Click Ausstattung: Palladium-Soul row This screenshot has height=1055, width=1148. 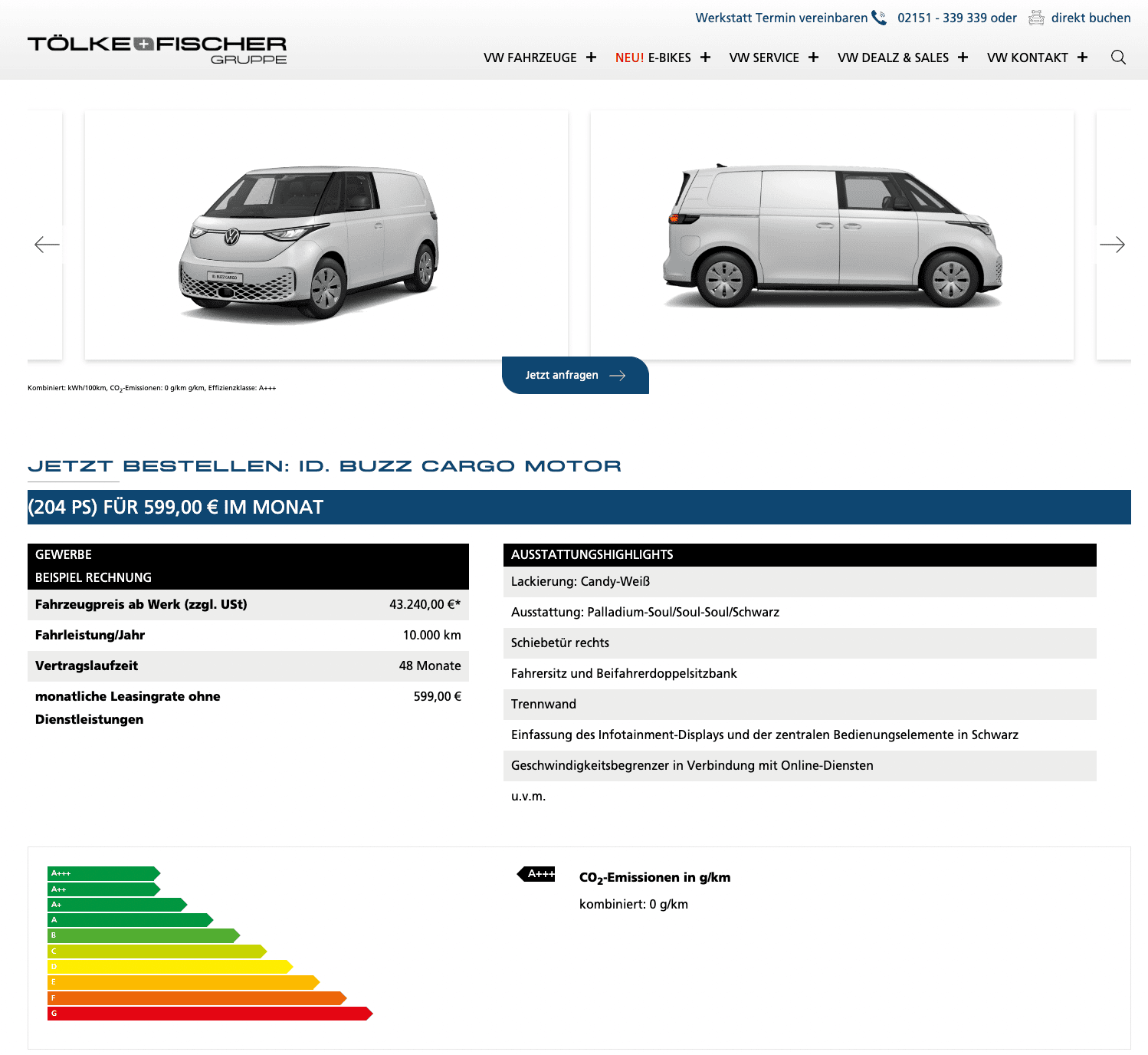click(x=800, y=612)
